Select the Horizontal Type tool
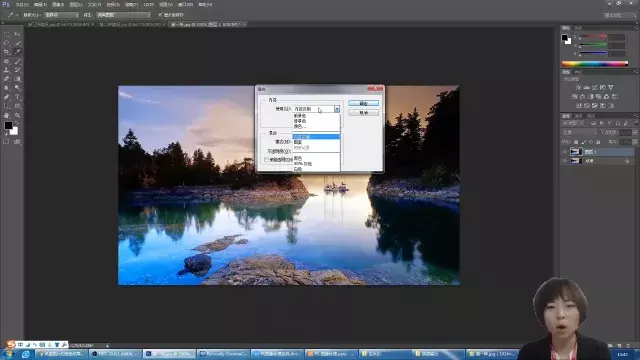Screen dimensions: 640x360 (17, 97)
